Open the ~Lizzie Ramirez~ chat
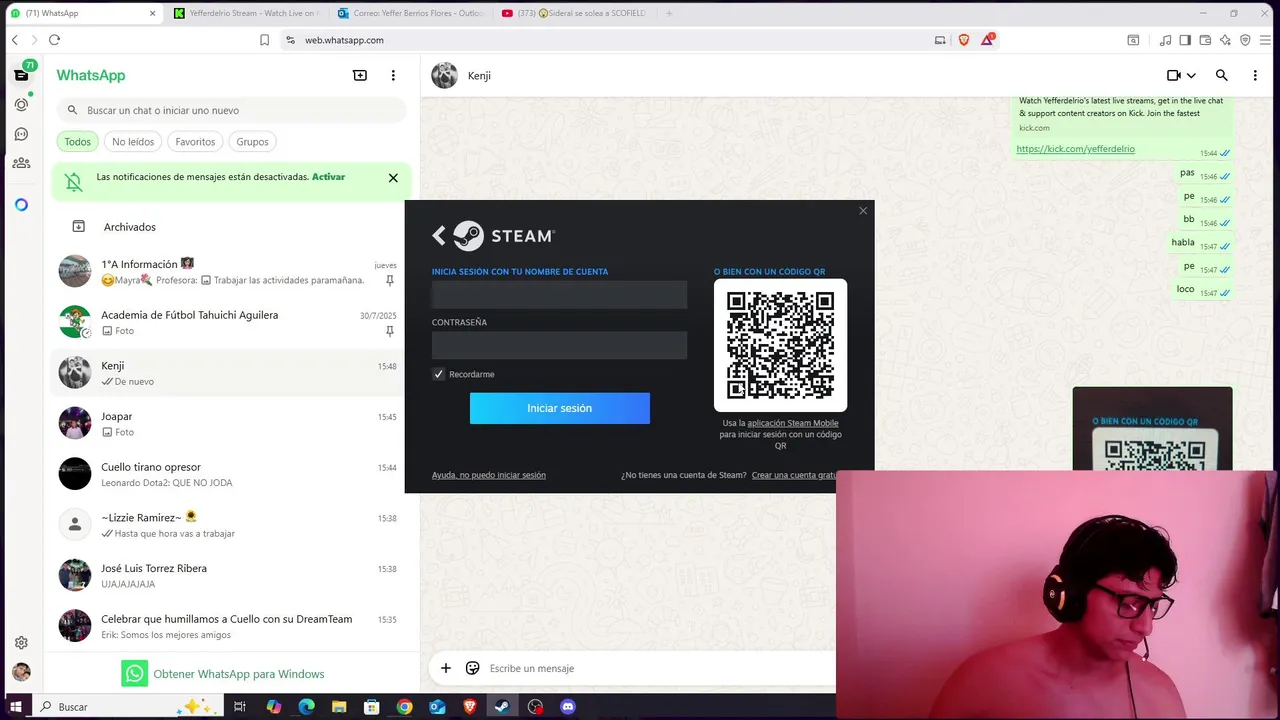Viewport: 1280px width, 720px height. click(x=228, y=525)
